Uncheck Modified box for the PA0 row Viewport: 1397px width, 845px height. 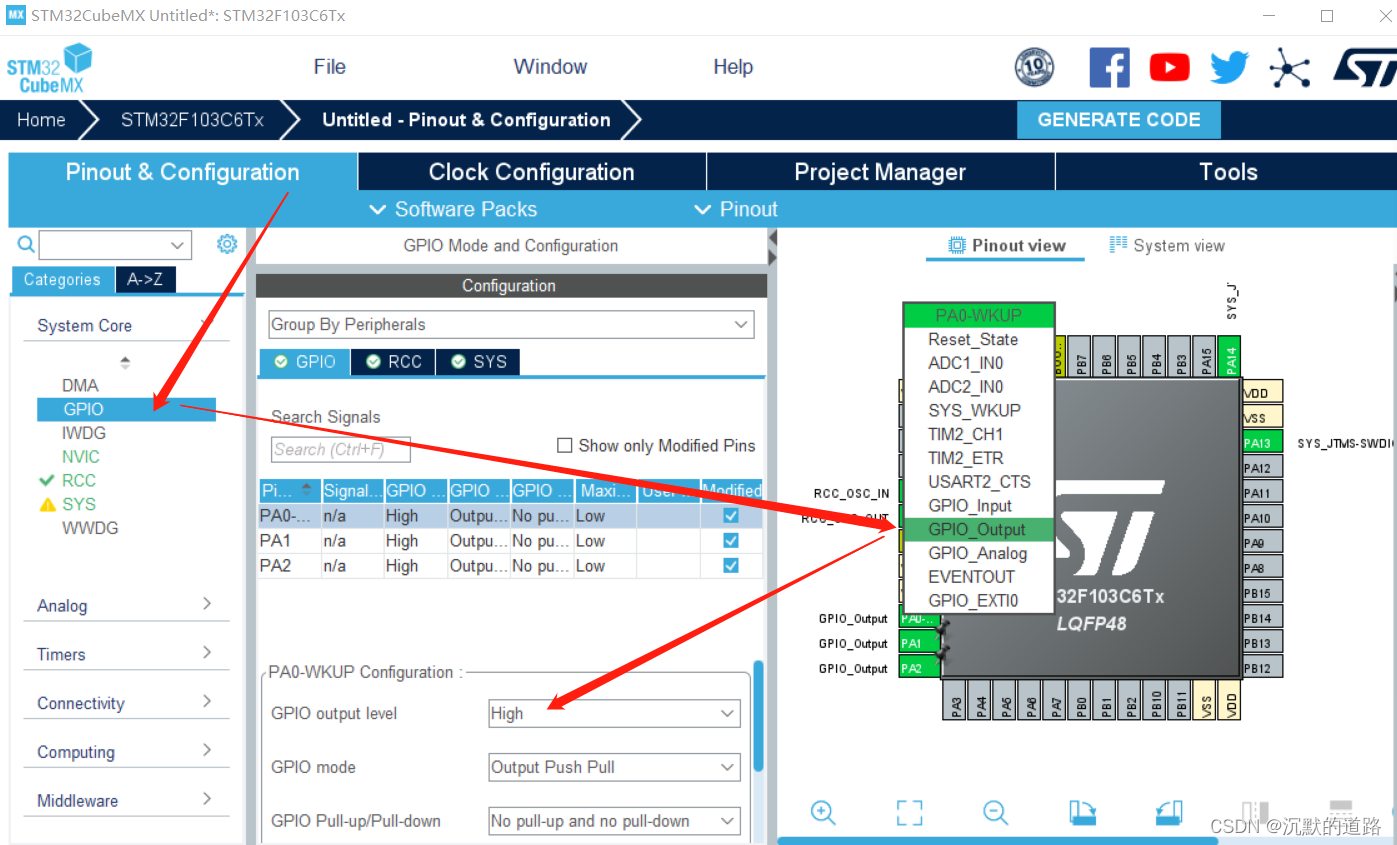(731, 515)
